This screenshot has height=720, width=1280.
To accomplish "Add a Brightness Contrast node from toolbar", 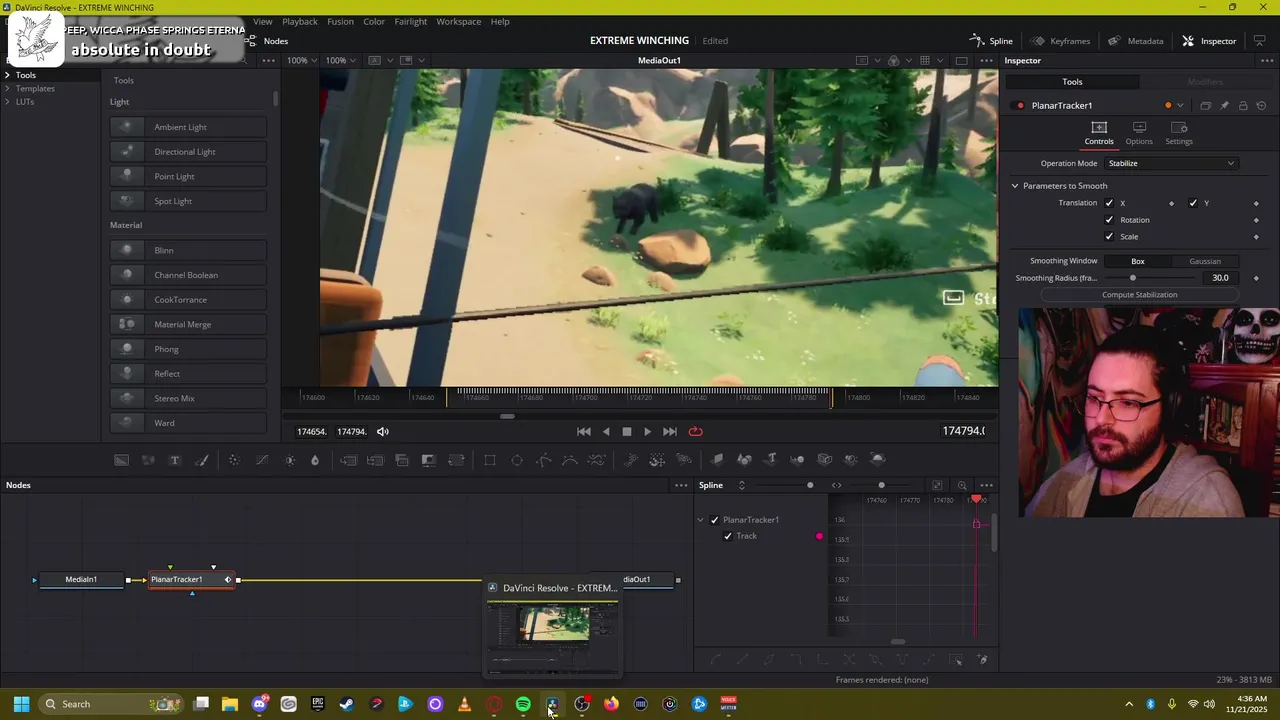I will pyautogui.click(x=290, y=460).
